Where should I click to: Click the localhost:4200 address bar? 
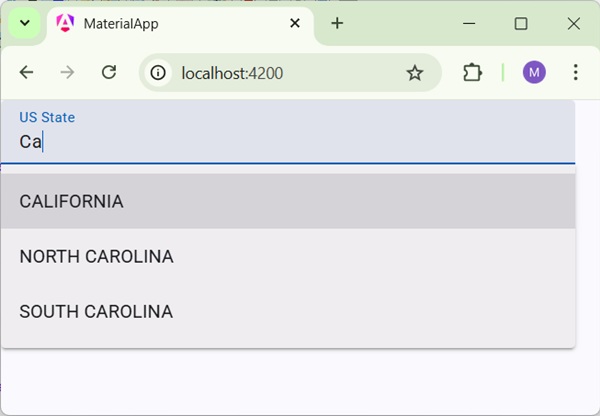pos(280,72)
